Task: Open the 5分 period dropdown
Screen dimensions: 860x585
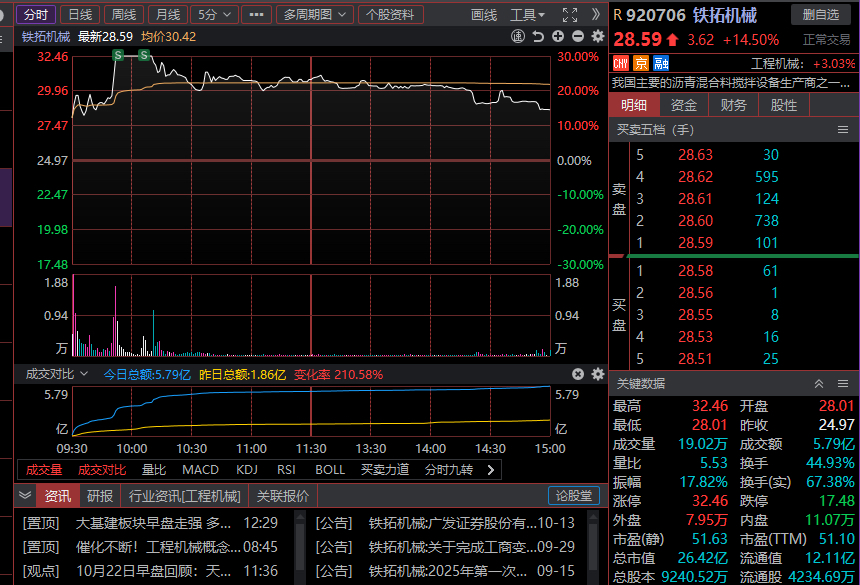Action: click(x=214, y=15)
